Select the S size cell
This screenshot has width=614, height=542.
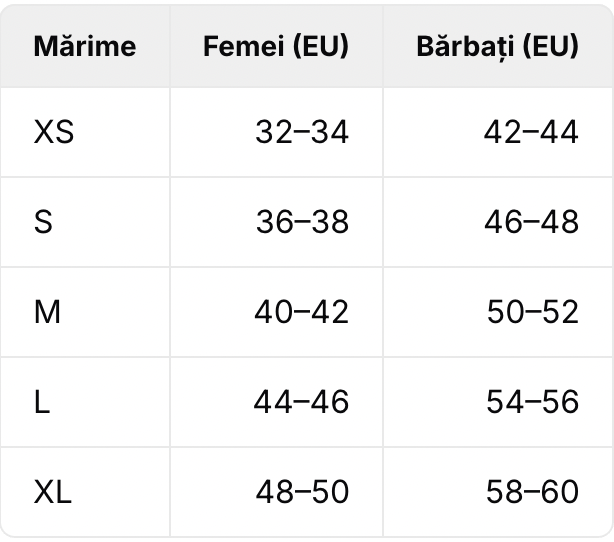point(85,222)
